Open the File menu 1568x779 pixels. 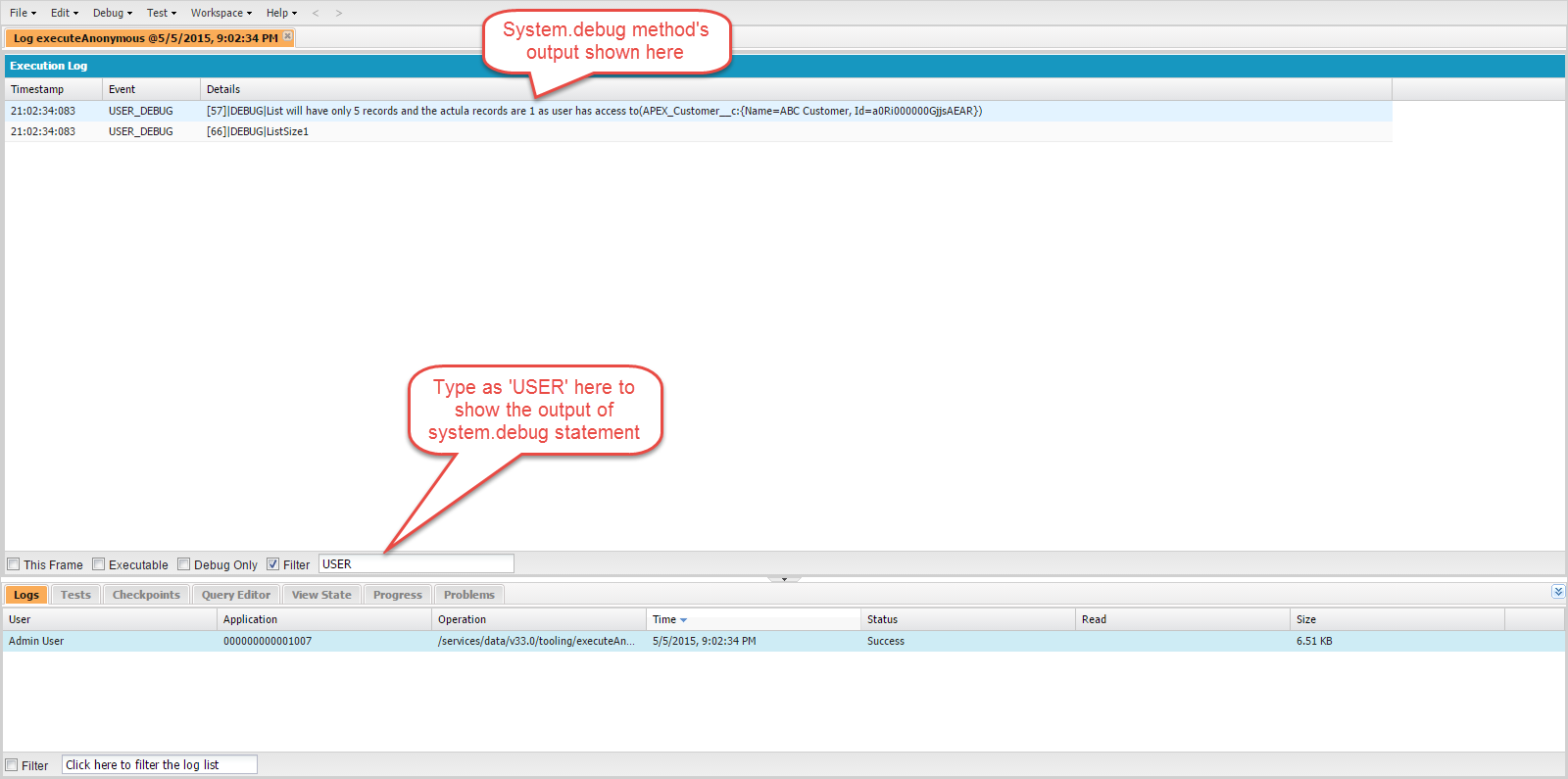(23, 13)
